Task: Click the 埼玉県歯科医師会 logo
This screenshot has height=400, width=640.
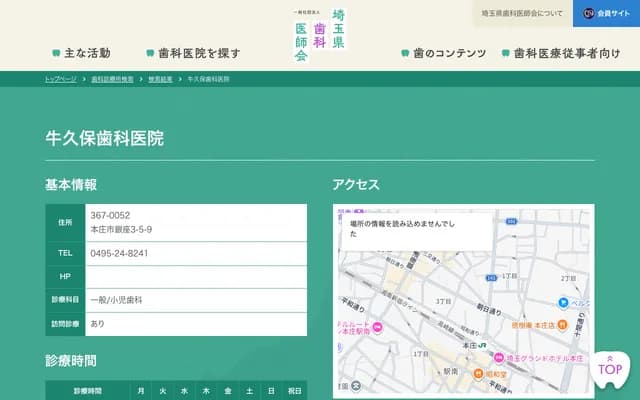Action: 320,35
